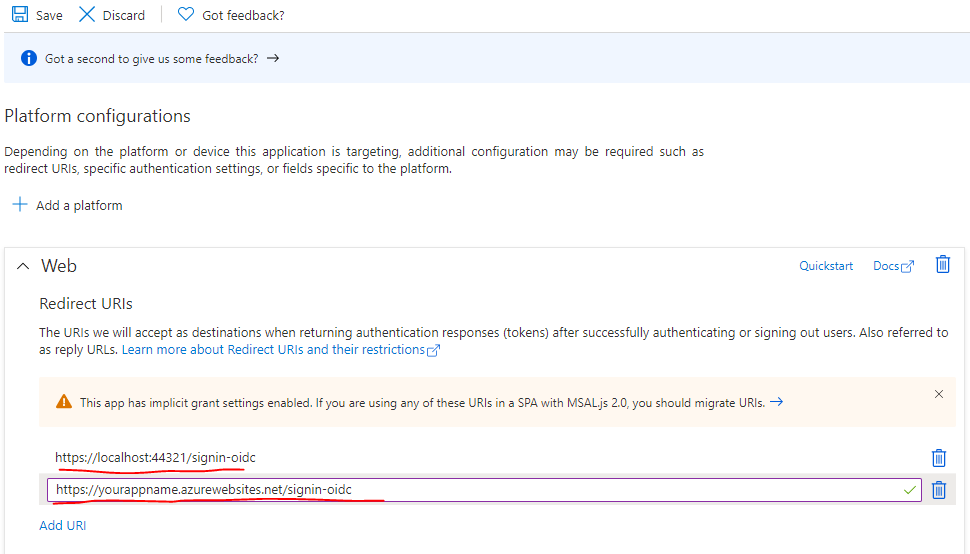Click the orange warning triangle icon
Screen dimensions: 970x554
[64, 402]
